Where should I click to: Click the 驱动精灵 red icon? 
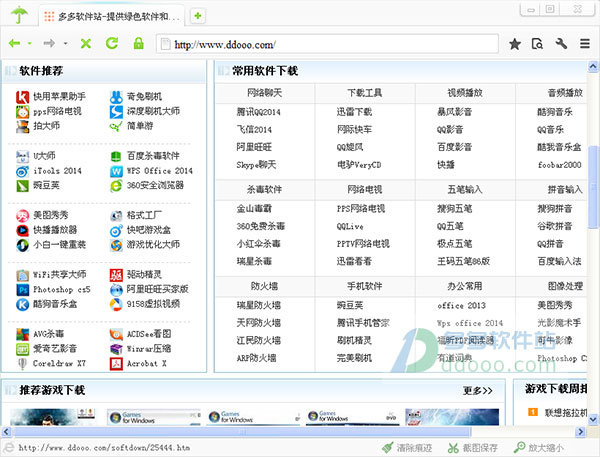click(116, 275)
